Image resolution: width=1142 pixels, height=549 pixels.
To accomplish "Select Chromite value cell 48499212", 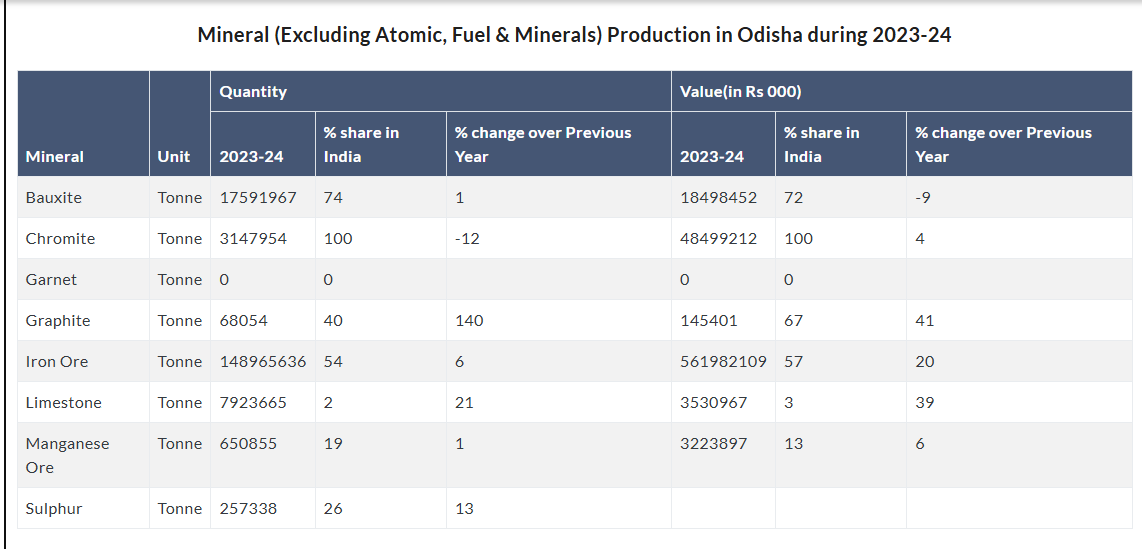I will click(x=718, y=238).
